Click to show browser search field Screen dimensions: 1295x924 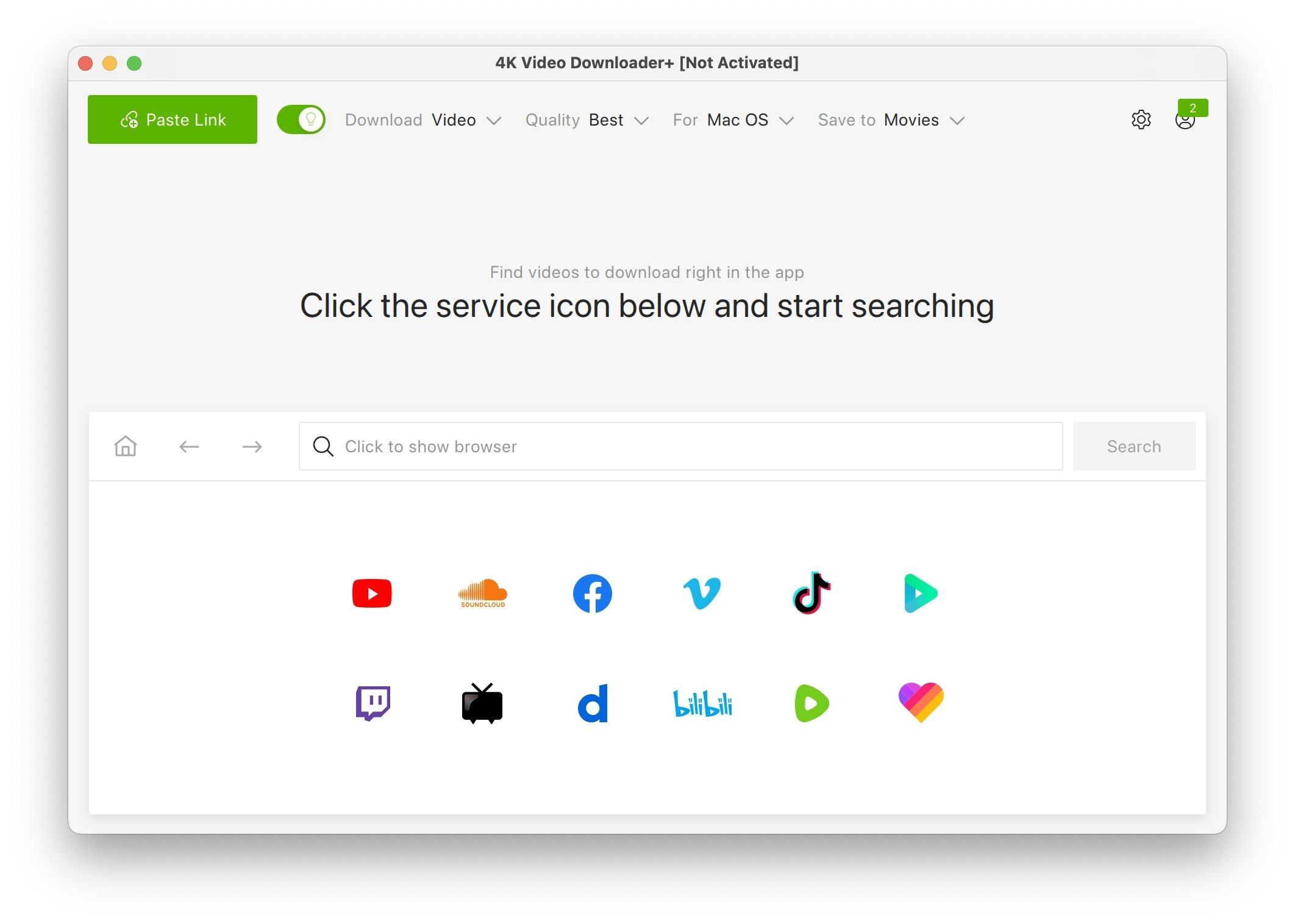[x=681, y=446]
